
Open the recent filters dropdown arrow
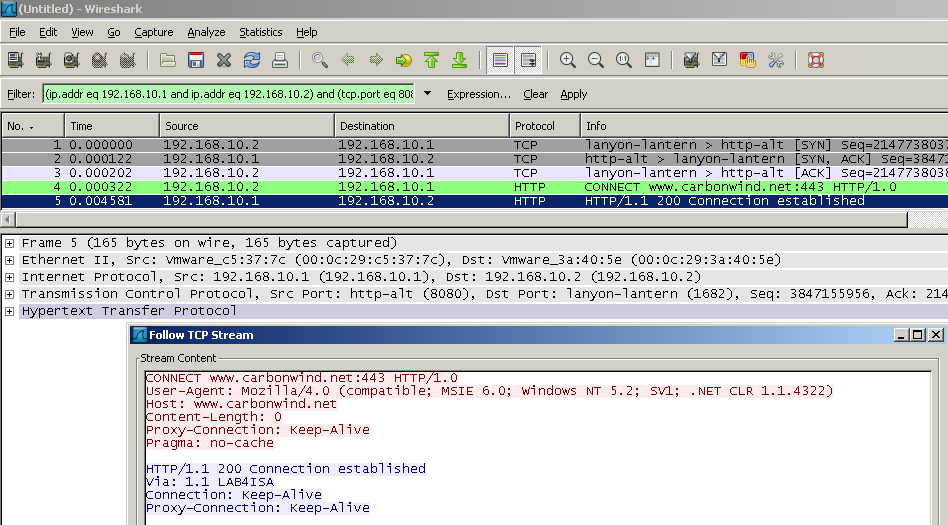(x=427, y=94)
